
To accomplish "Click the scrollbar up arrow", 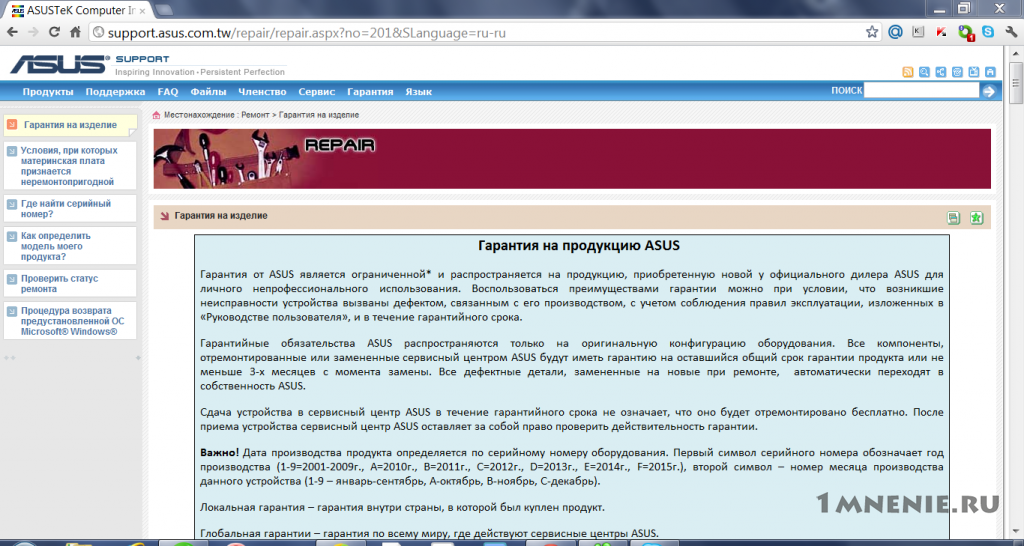I will tap(1016, 52).
